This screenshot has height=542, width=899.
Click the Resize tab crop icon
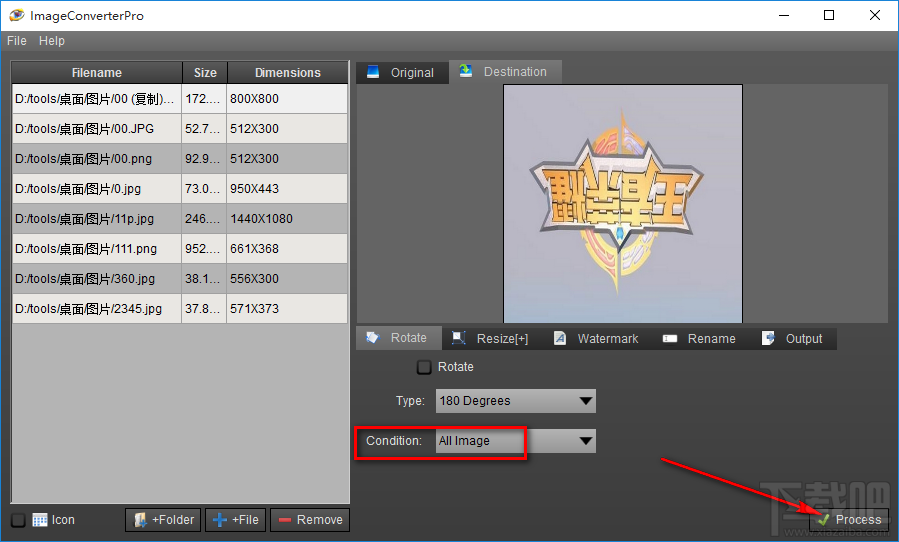[458, 338]
